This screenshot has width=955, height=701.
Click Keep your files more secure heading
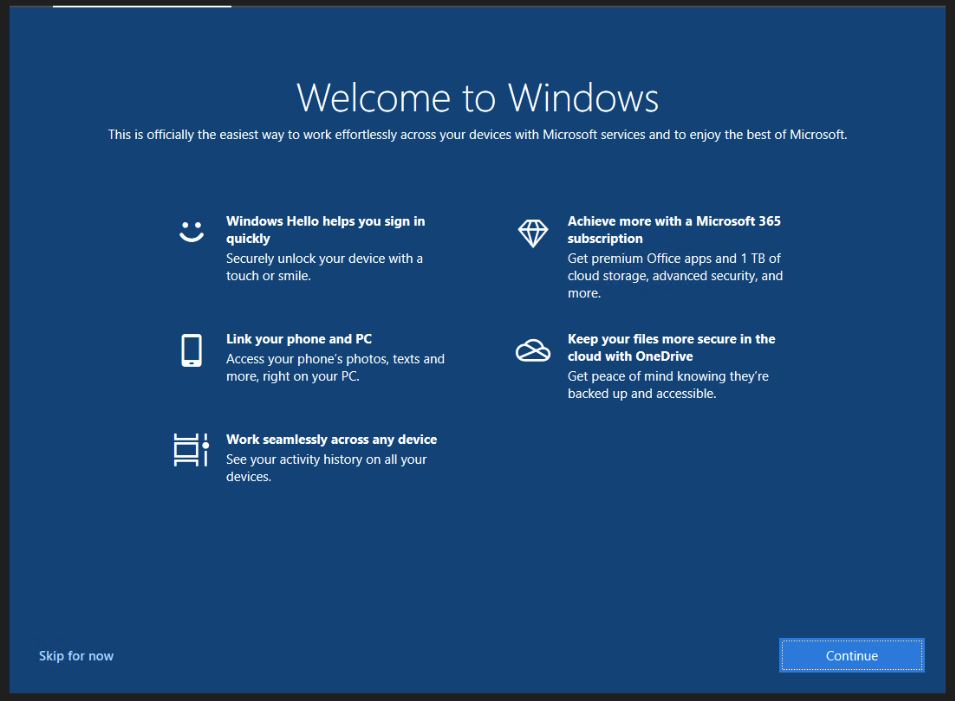click(671, 347)
